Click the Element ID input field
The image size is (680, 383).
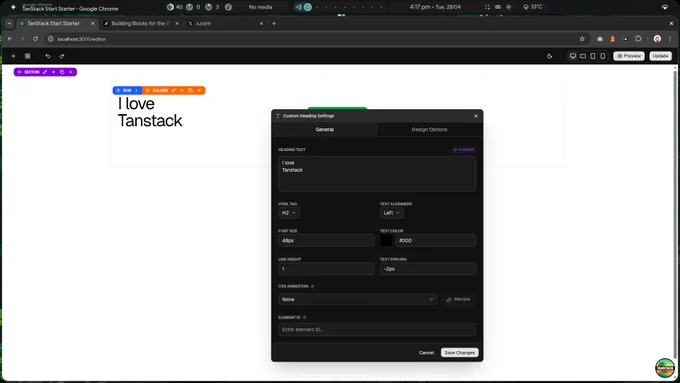(x=377, y=329)
